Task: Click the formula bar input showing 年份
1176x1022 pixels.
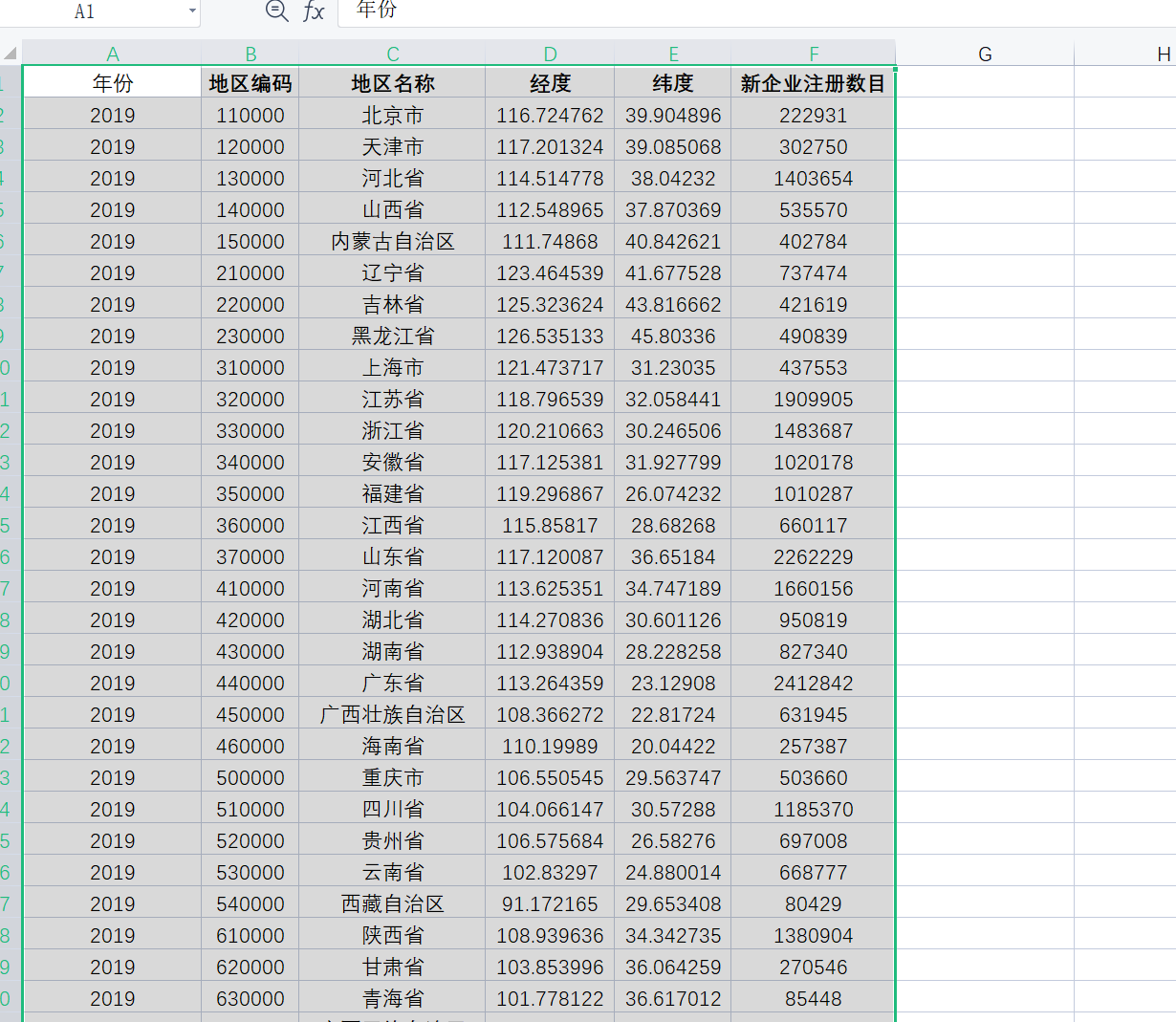Action: tap(757, 11)
